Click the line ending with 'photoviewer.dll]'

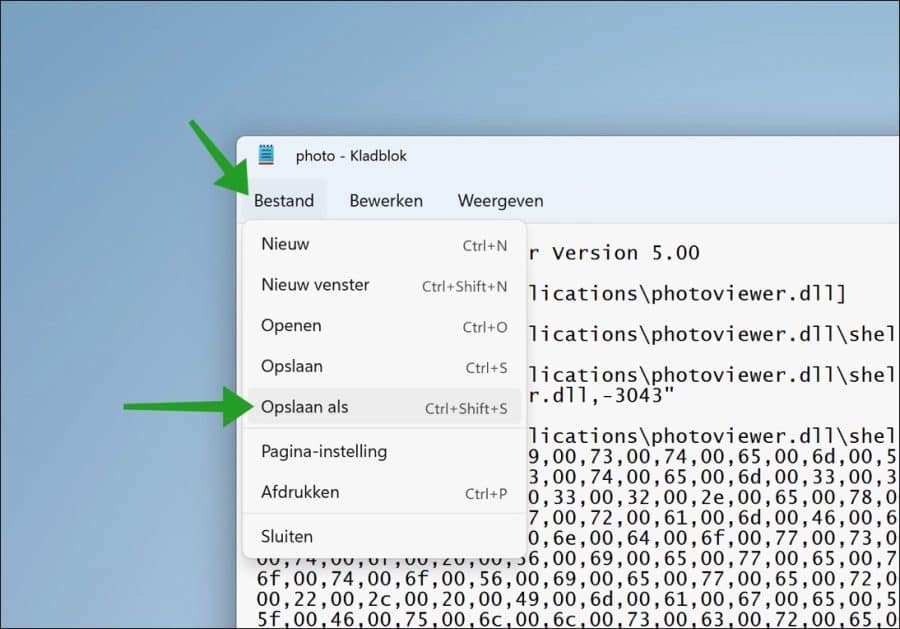point(687,294)
